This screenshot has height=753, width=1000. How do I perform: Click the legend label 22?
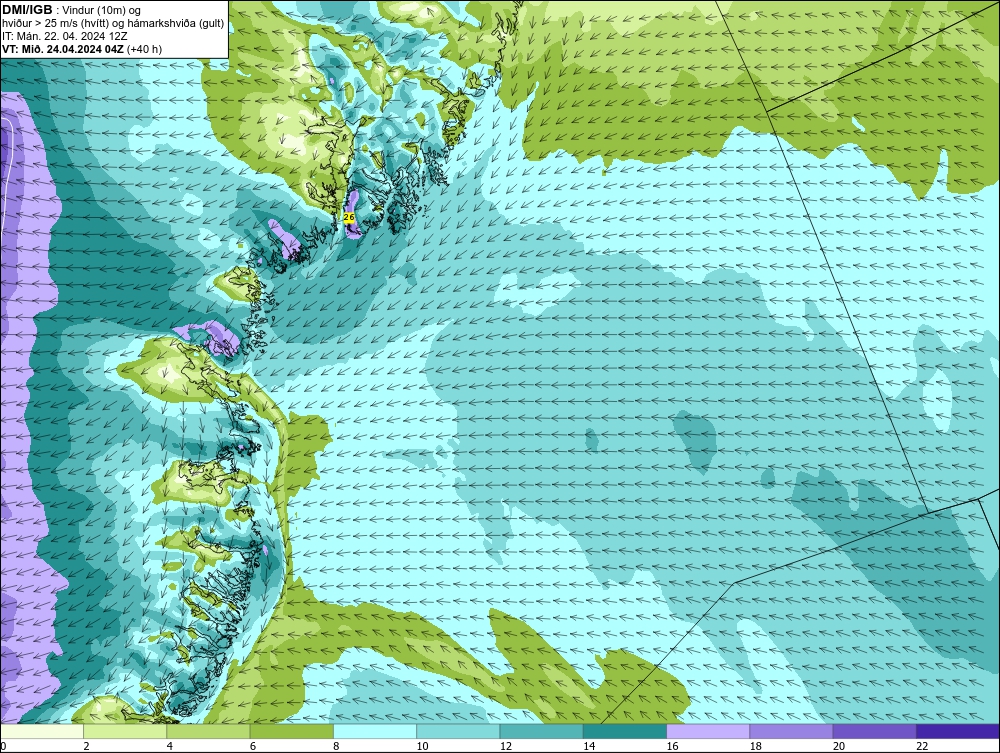click(x=922, y=746)
